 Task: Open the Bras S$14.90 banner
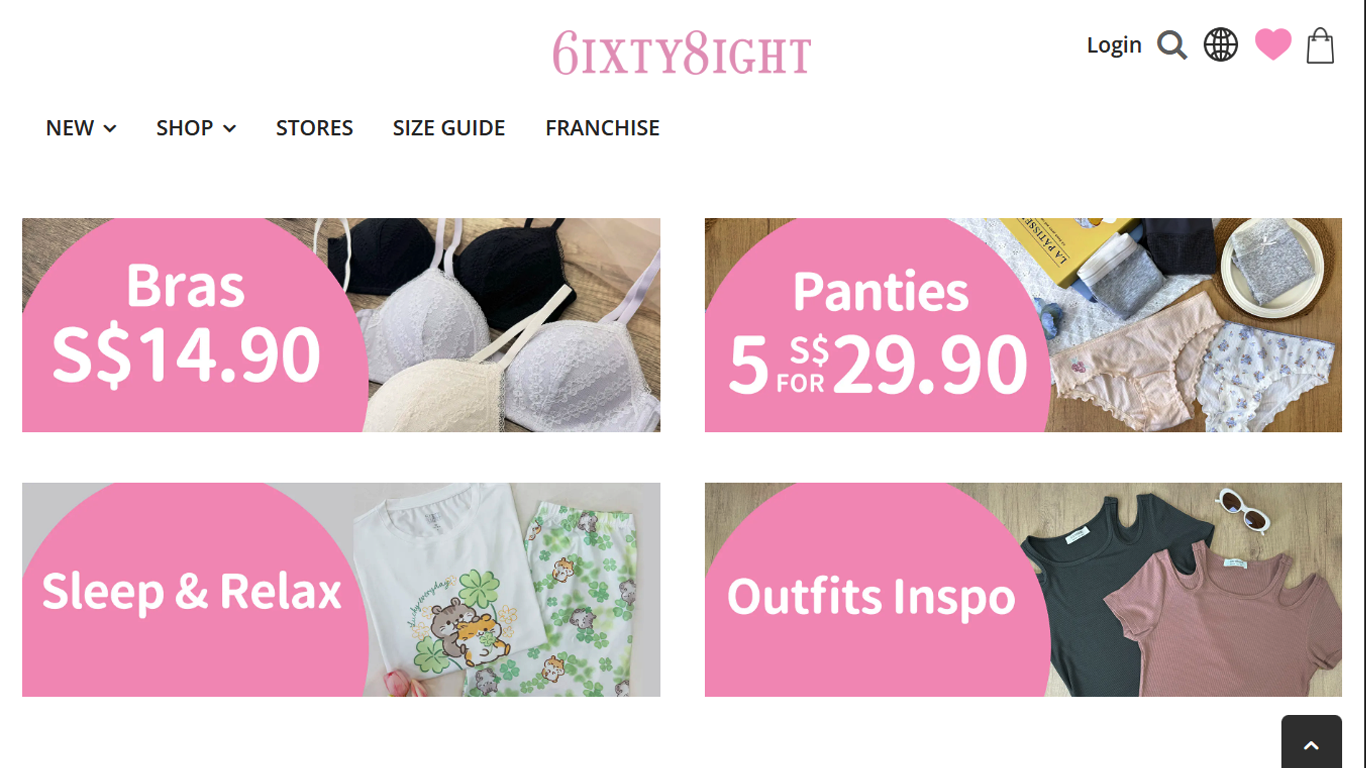(341, 325)
